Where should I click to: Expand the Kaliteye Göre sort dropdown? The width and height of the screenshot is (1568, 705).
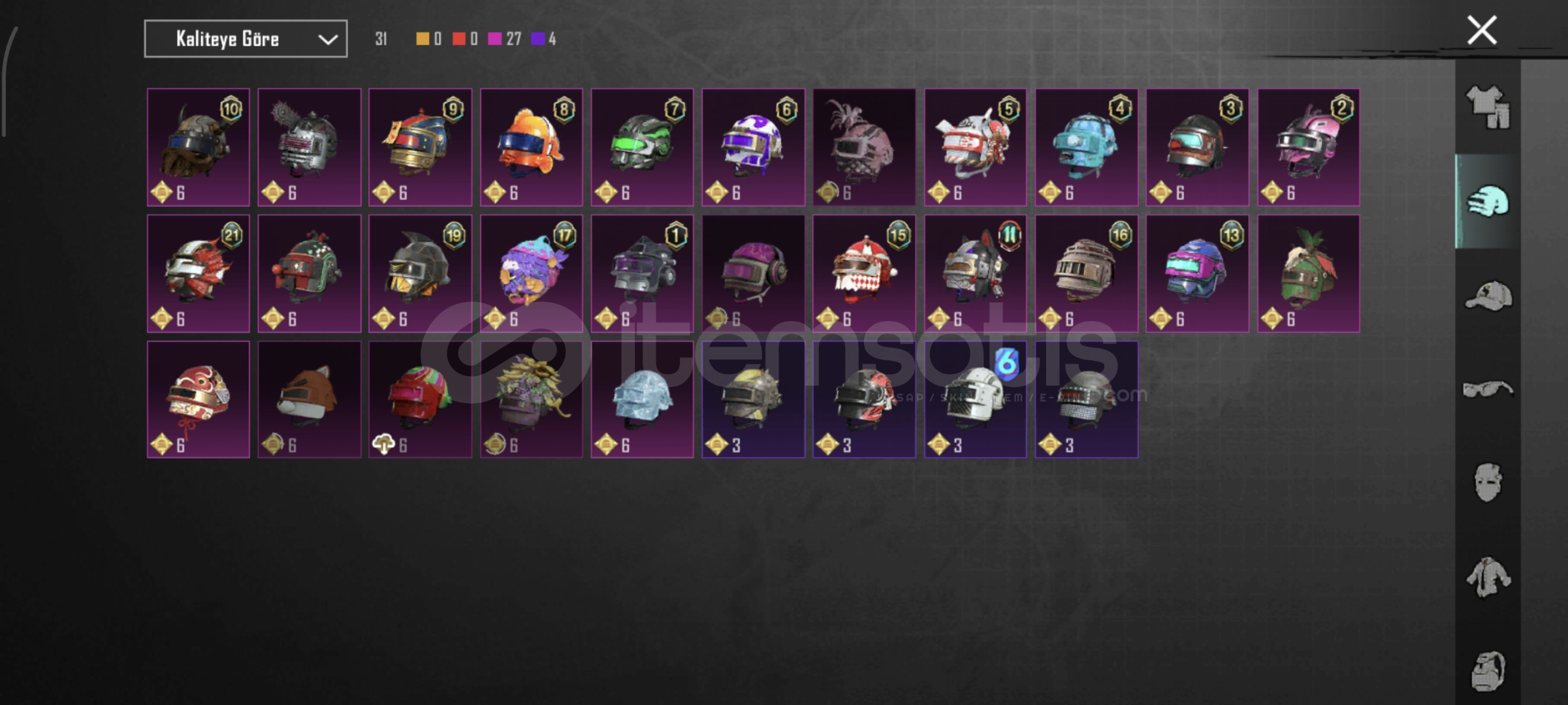coord(246,39)
